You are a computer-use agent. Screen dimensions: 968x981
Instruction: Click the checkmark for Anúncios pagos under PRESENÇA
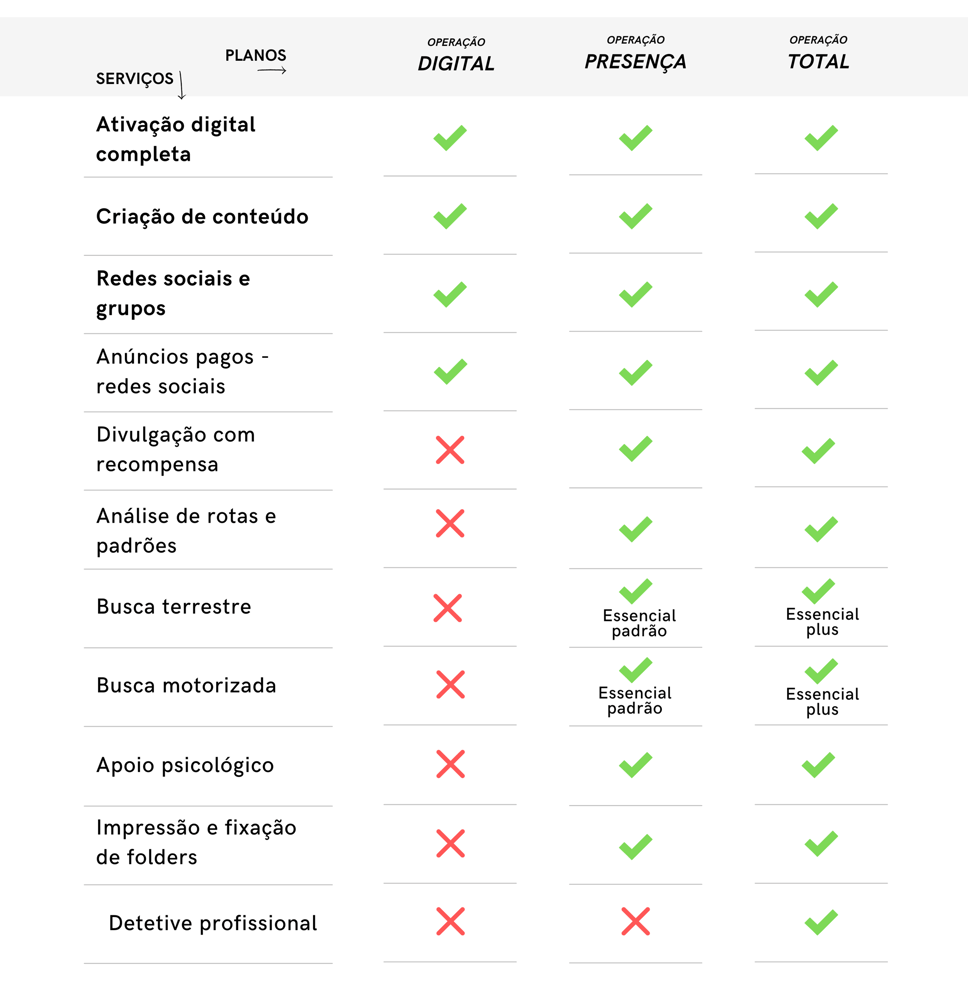(636, 373)
